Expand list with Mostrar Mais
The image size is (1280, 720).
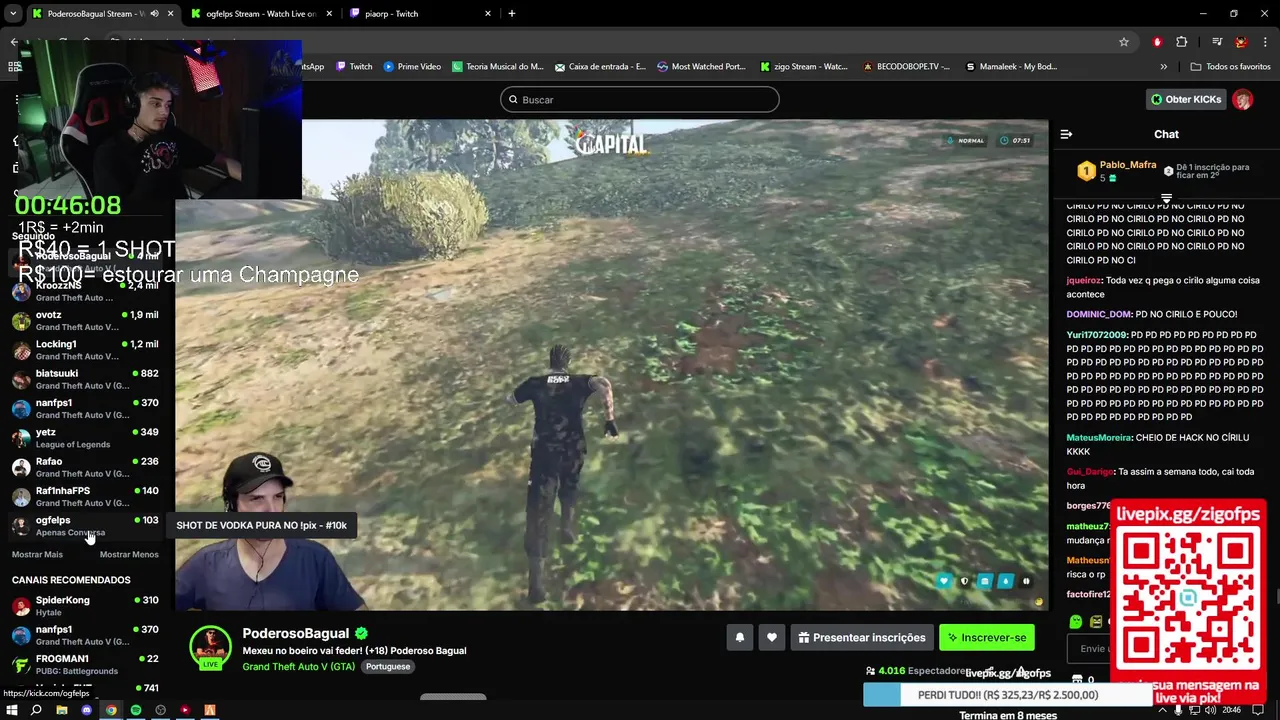pos(37,554)
